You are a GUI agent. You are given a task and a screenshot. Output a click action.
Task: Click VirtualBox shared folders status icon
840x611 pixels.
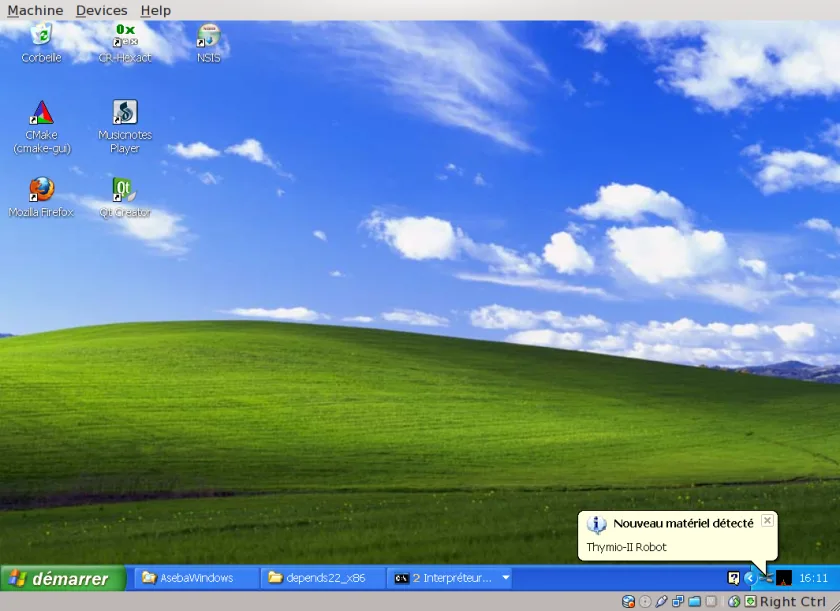(694, 601)
